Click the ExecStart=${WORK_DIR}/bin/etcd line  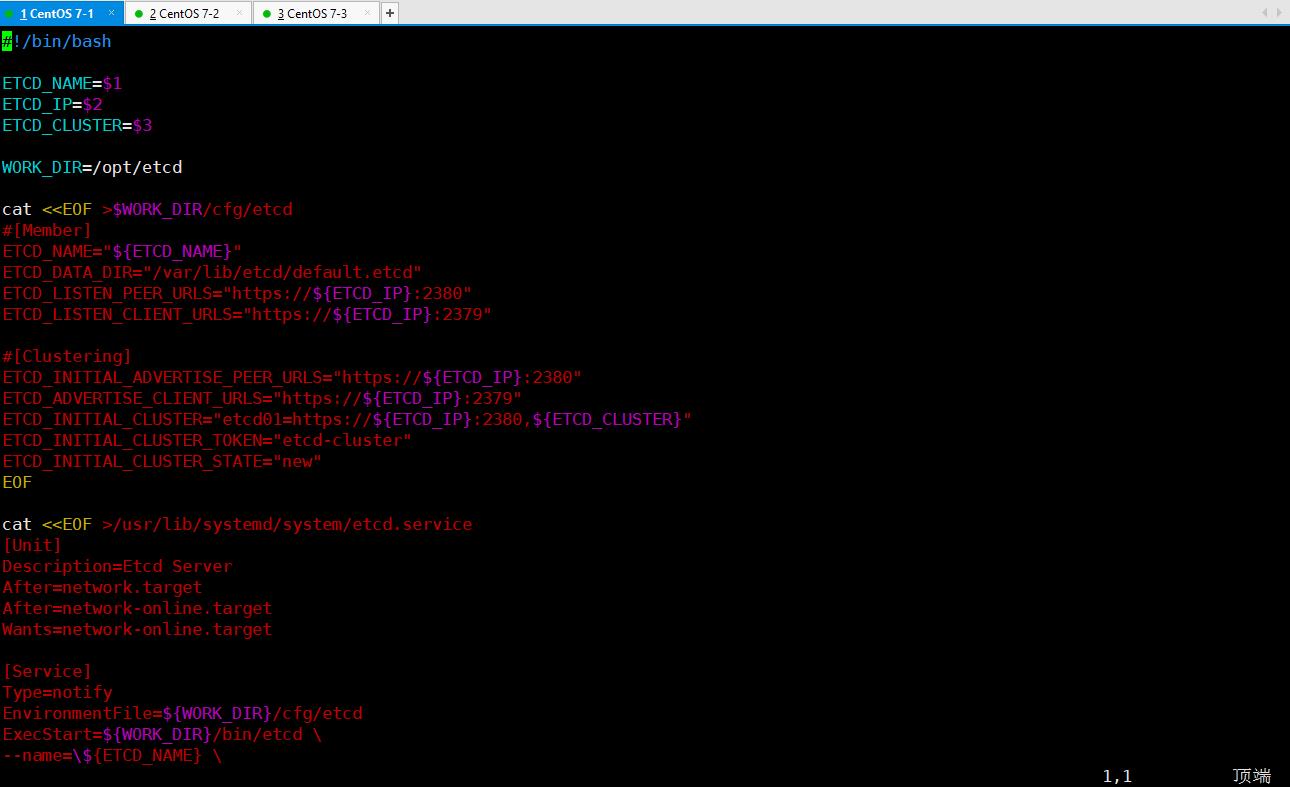click(162, 734)
